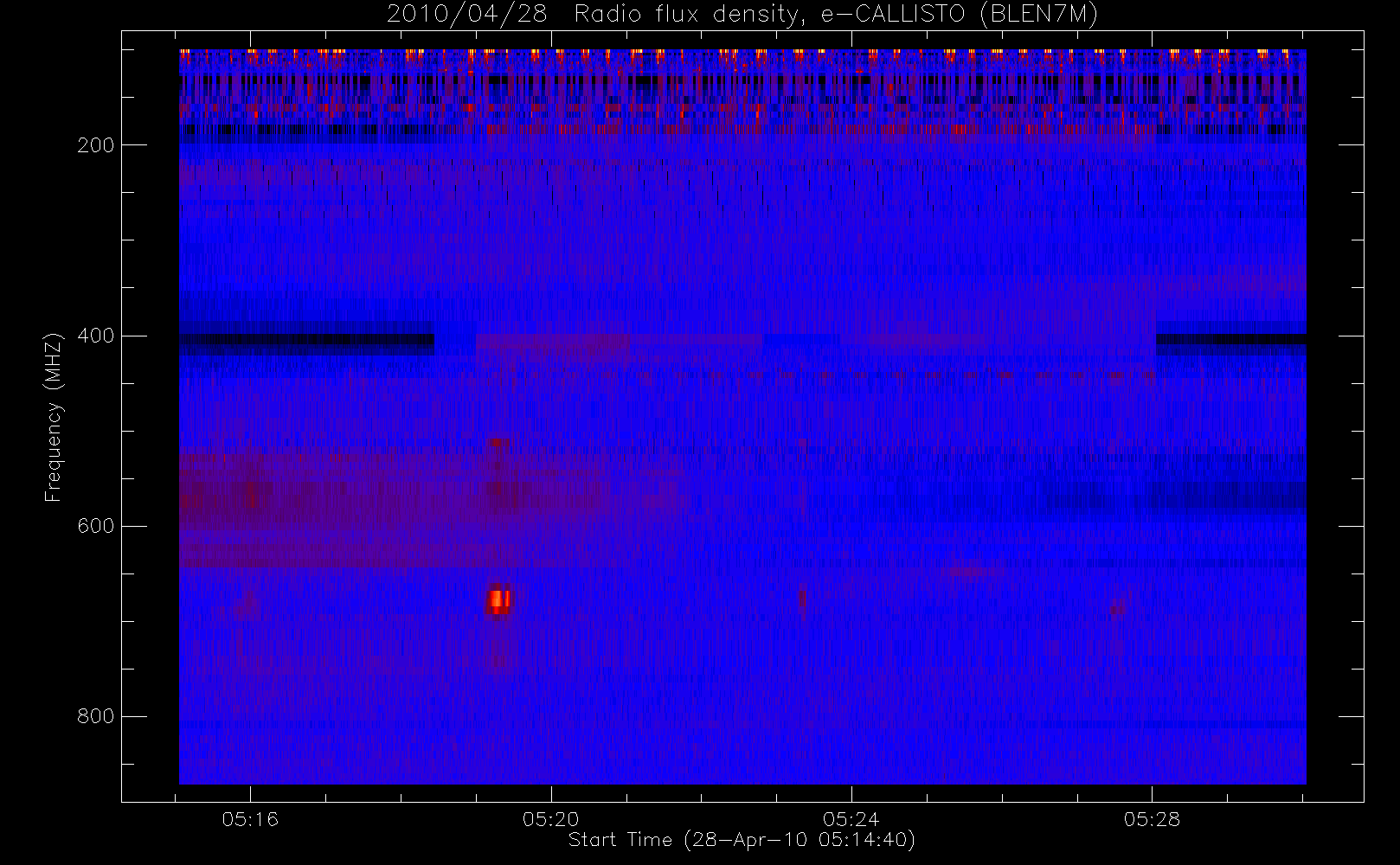Click the bright red burst near 05:19
This screenshot has height=865, width=1400.
click(x=498, y=599)
